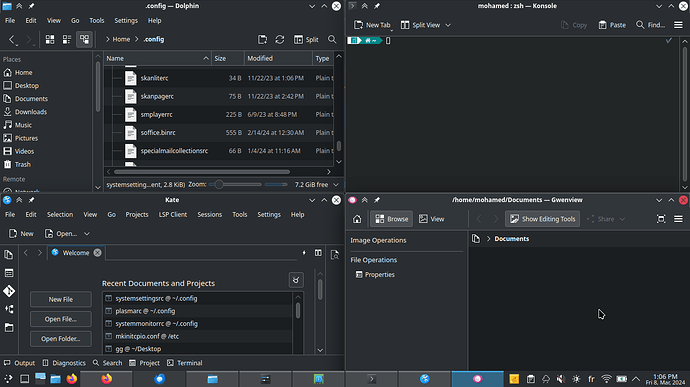690x387 pixels.
Task: Click Dolphin horizontal scrollbar
Action: pos(202,172)
